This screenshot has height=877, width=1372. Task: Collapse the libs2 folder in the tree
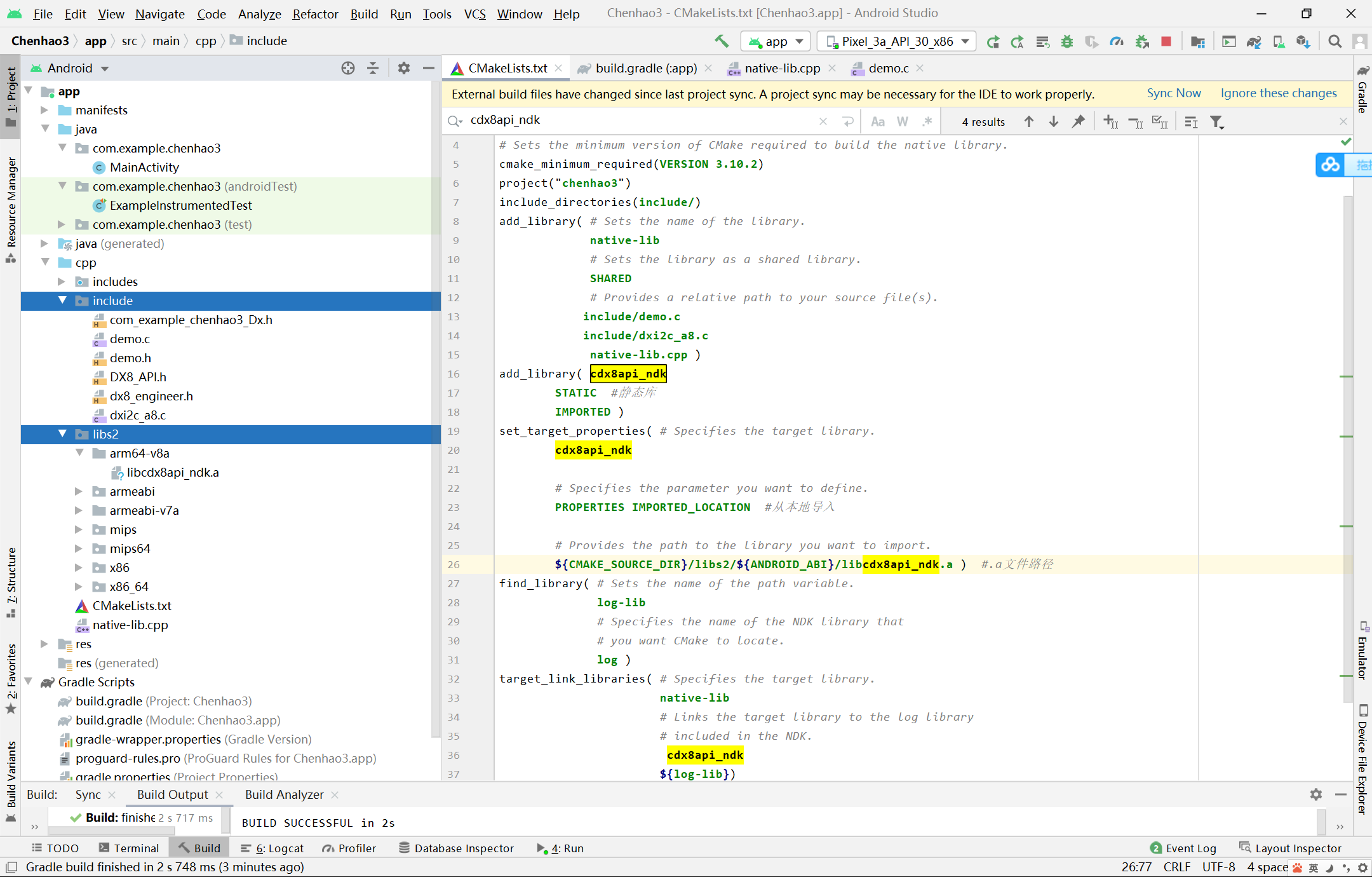click(x=62, y=434)
